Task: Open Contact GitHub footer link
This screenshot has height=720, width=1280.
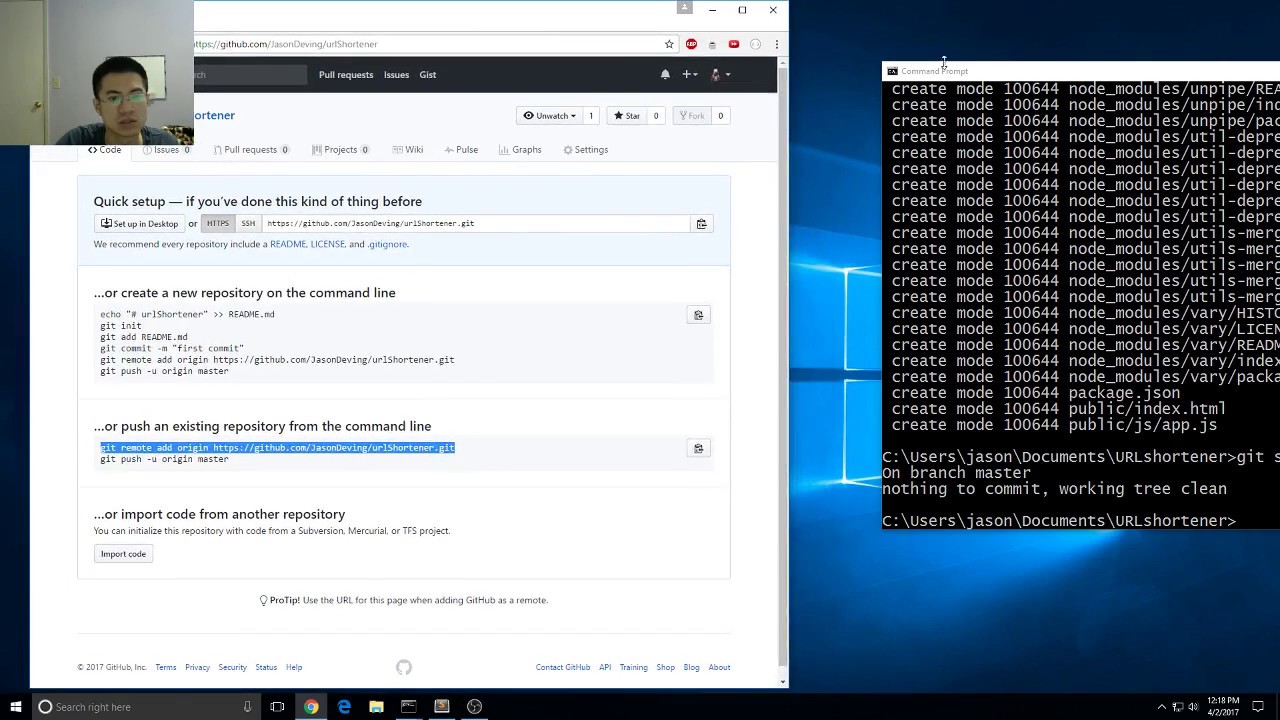Action: 563,667
